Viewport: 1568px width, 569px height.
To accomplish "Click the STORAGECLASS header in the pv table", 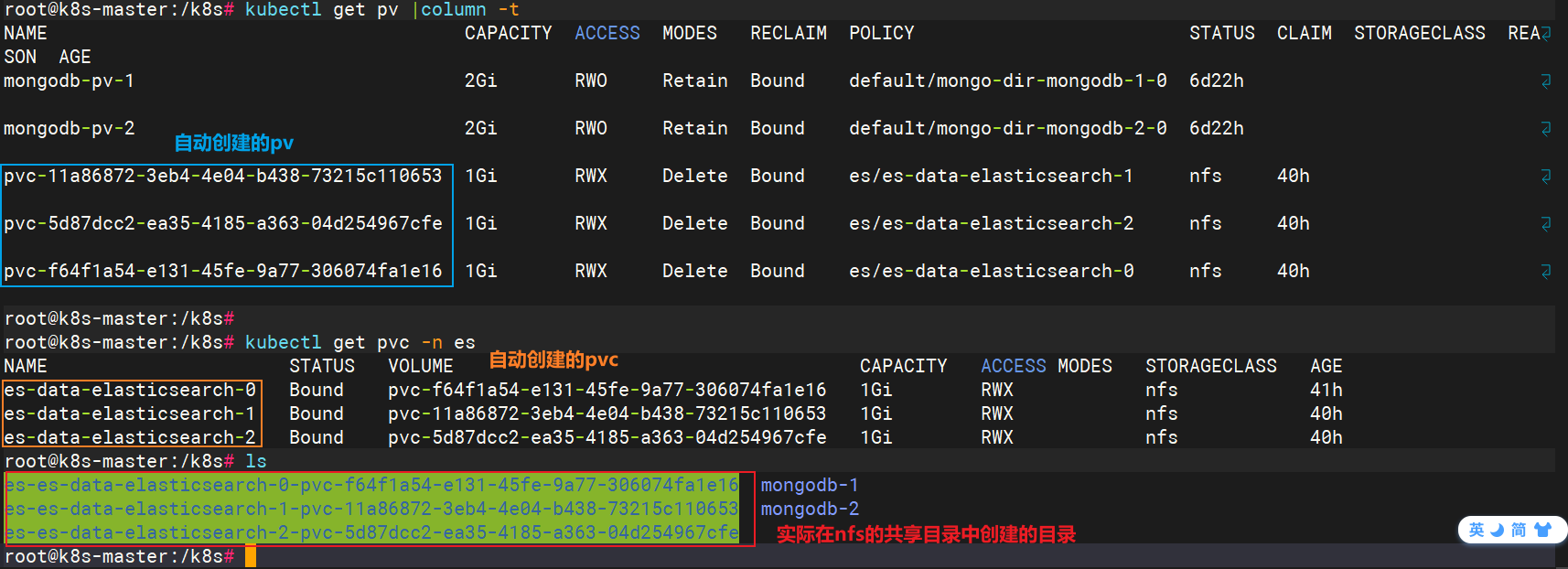I will 1420,33.
